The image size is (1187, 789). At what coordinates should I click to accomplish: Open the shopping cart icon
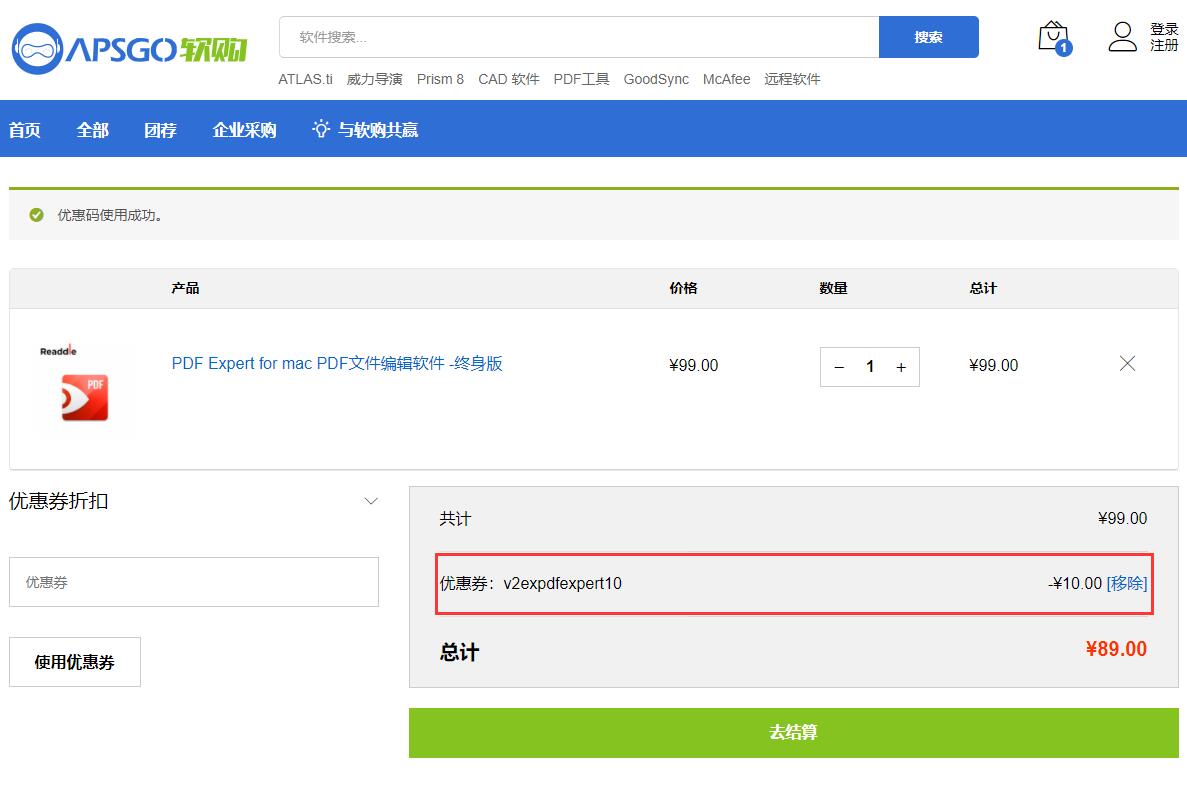pyautogui.click(x=1053, y=37)
